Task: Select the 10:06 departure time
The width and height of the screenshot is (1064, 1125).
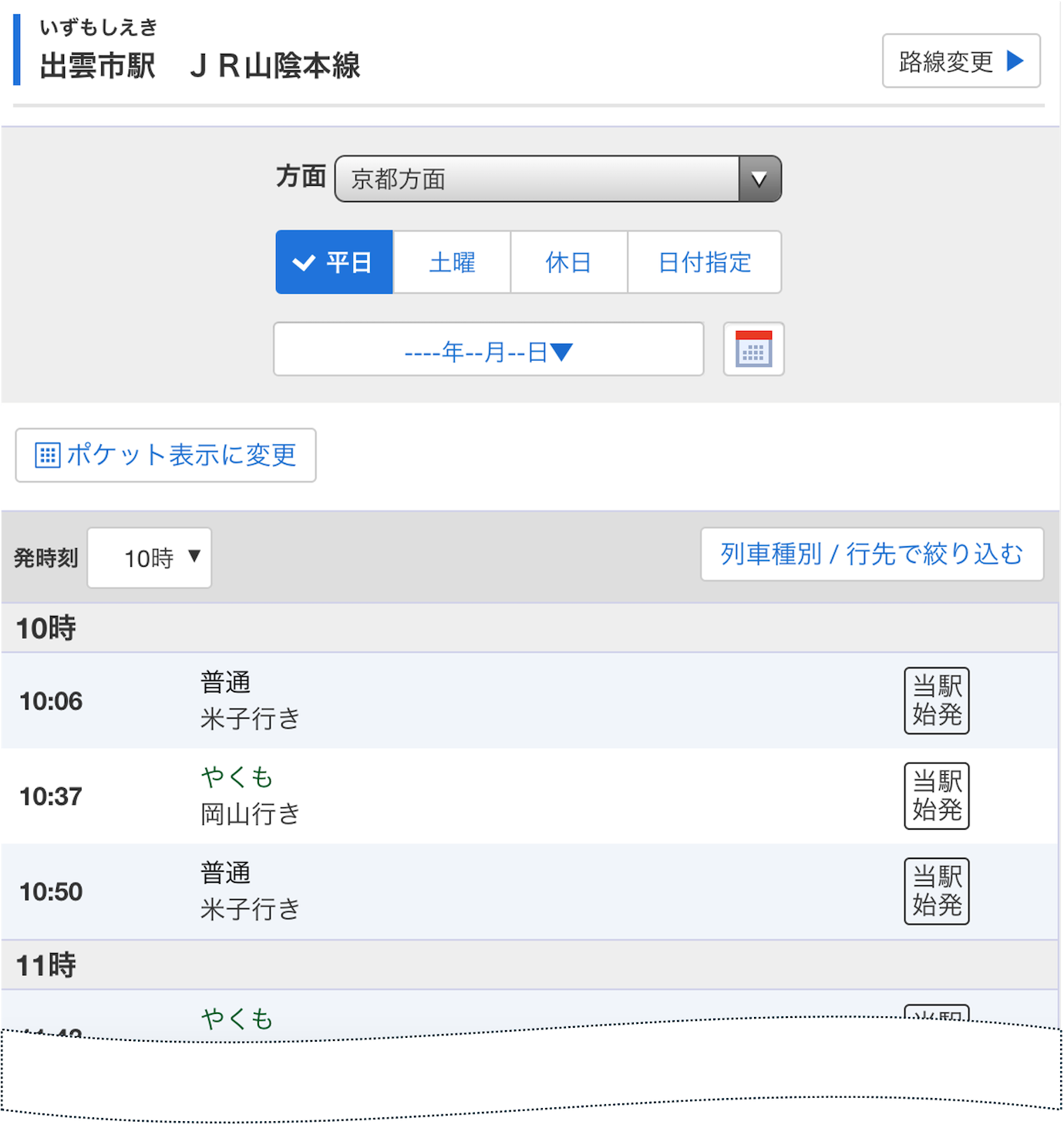Action: tap(51, 701)
